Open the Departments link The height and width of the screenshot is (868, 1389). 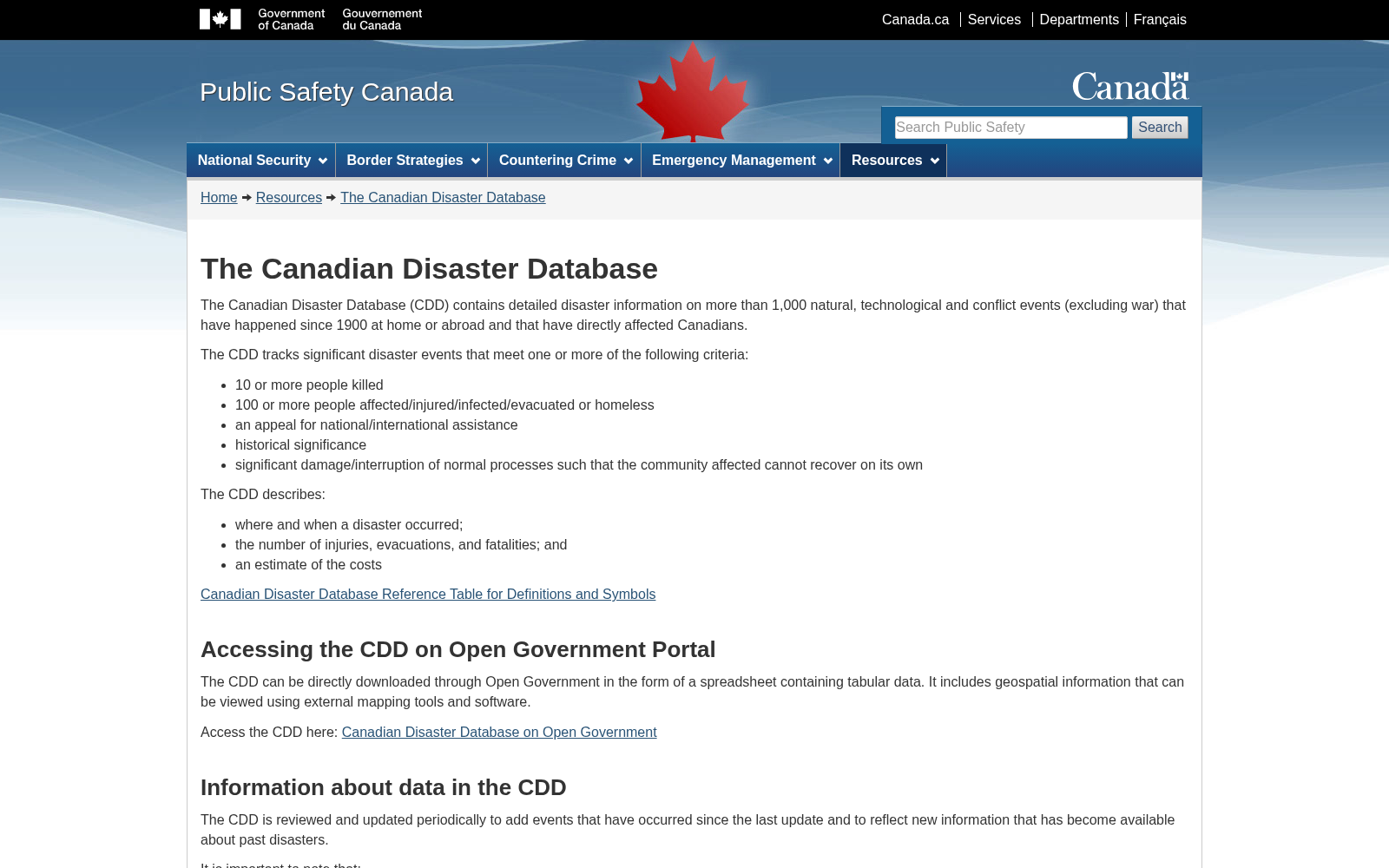(1079, 19)
